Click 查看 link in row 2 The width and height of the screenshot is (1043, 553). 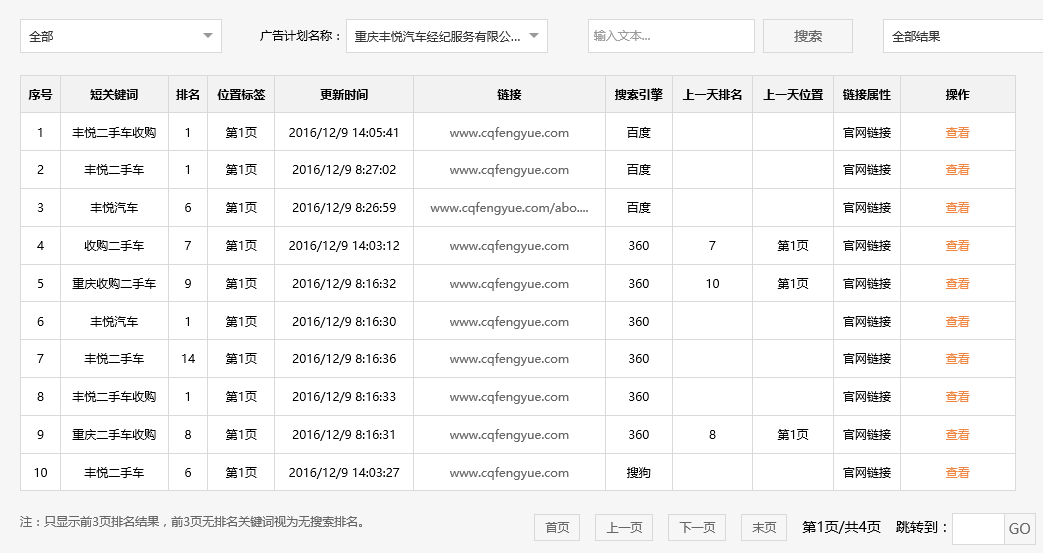coord(957,170)
